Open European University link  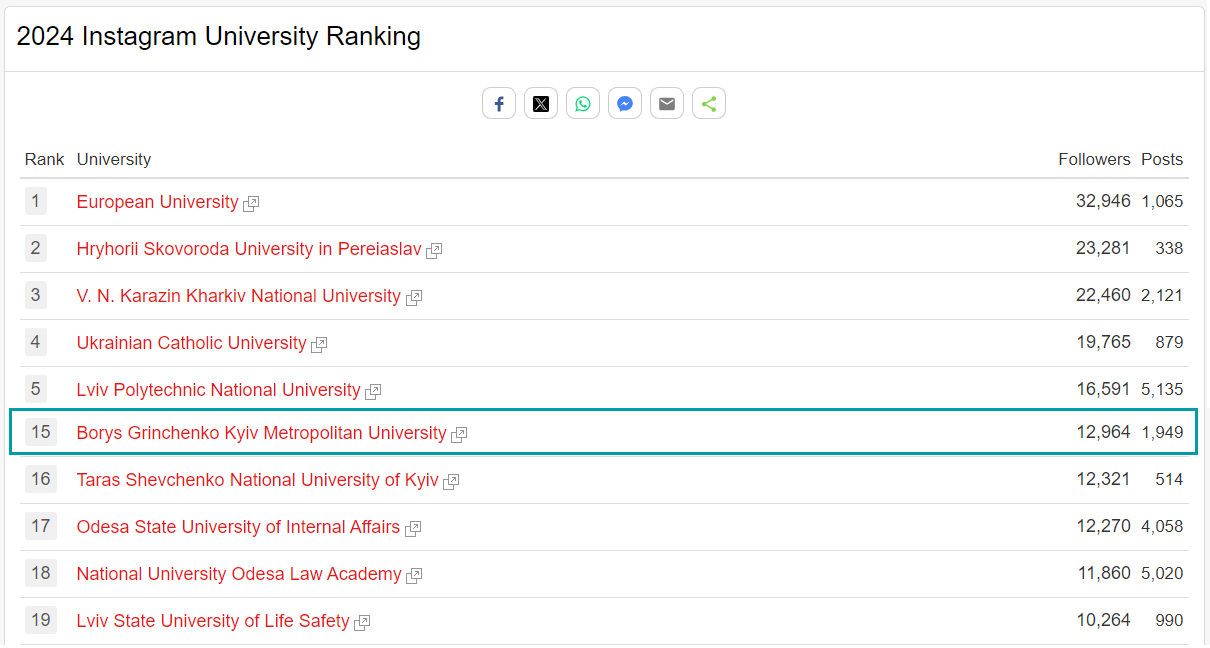[x=157, y=202]
